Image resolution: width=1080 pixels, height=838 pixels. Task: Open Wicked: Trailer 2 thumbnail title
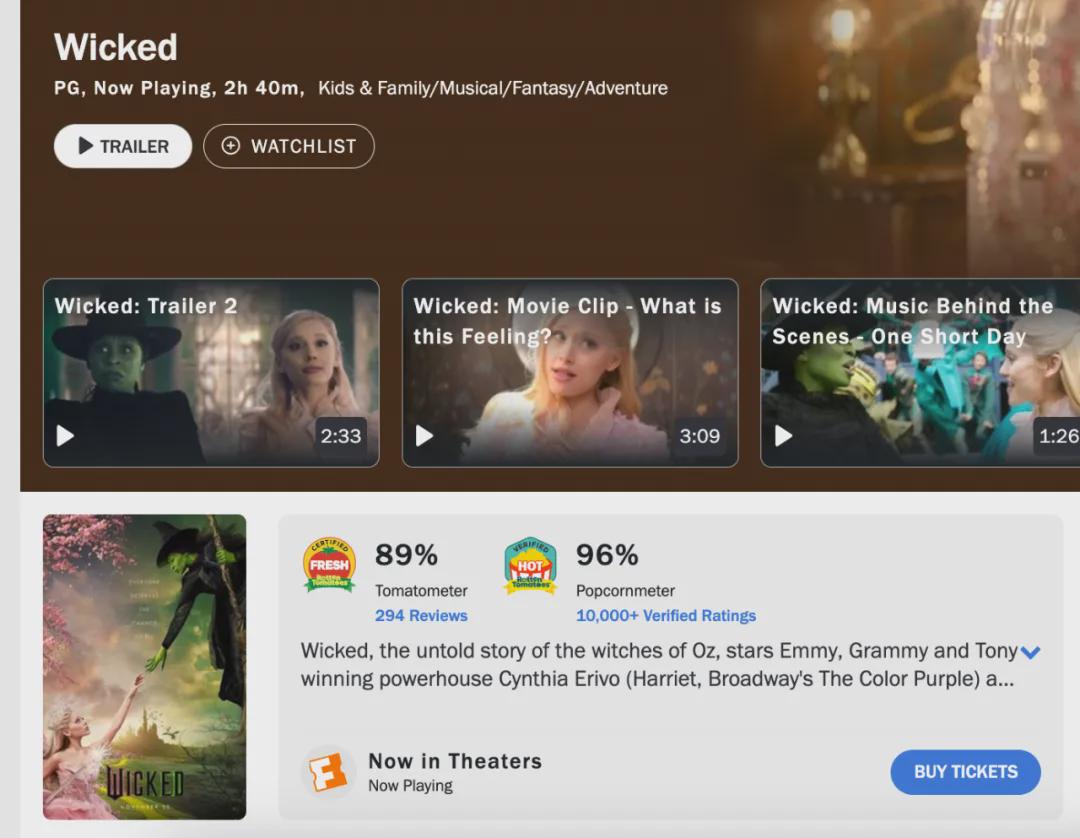click(146, 306)
